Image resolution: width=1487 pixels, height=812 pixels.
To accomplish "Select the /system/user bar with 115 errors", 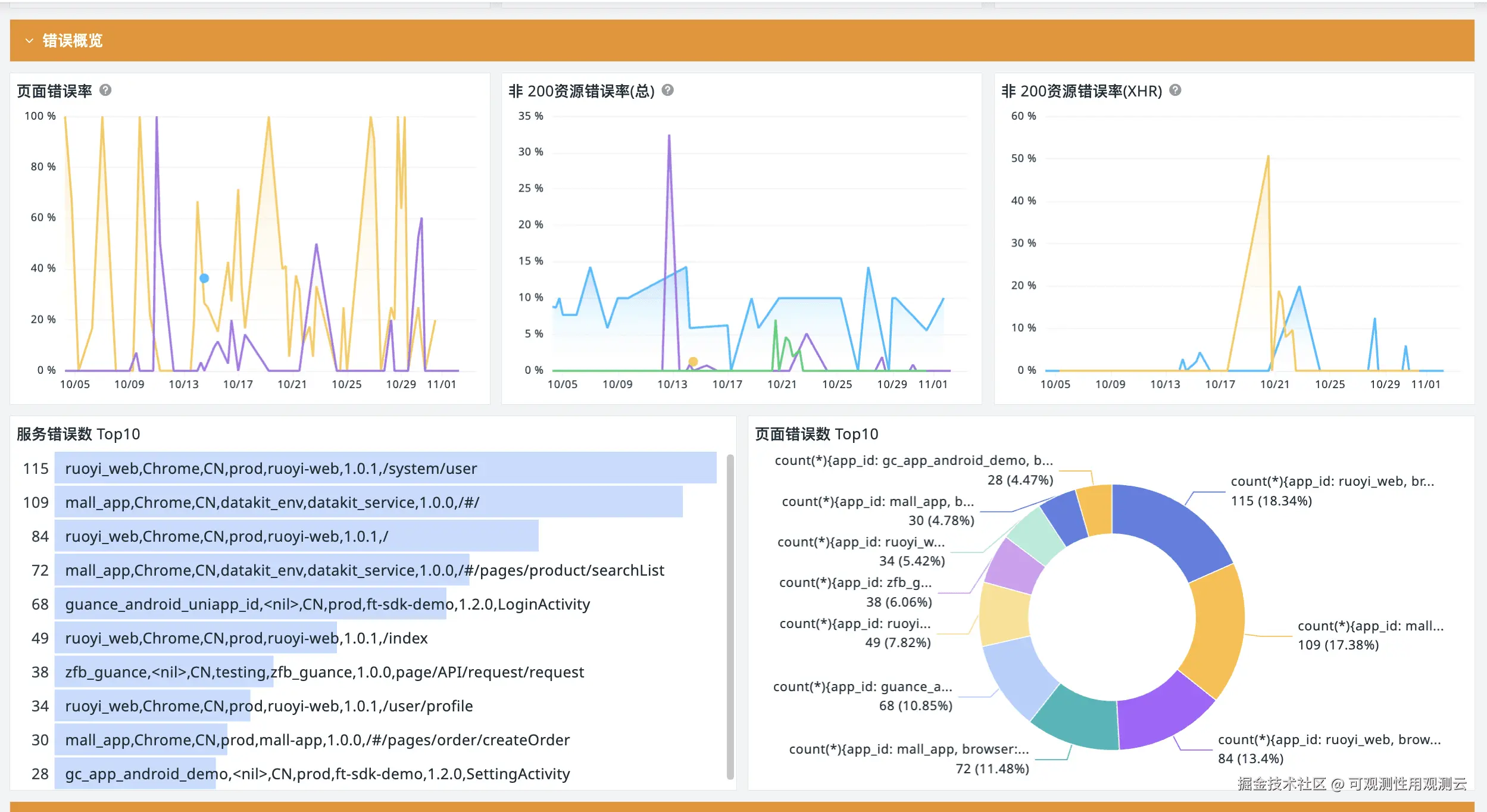I will click(x=385, y=469).
